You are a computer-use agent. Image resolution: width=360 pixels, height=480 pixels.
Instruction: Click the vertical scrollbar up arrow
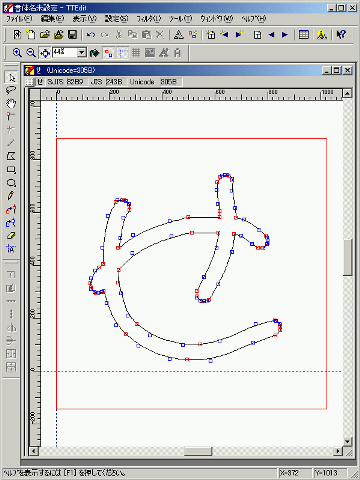[348, 93]
